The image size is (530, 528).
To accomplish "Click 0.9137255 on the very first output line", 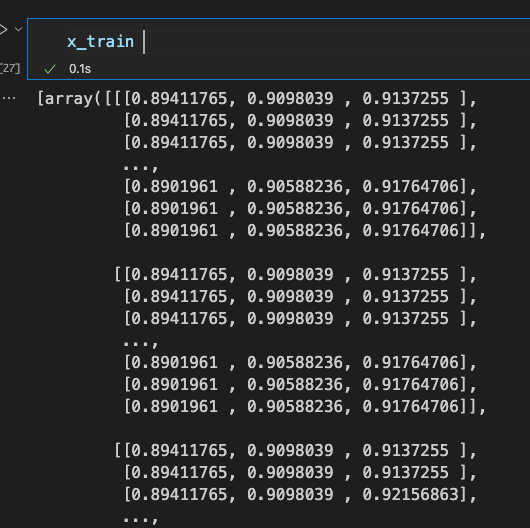I will (406, 99).
